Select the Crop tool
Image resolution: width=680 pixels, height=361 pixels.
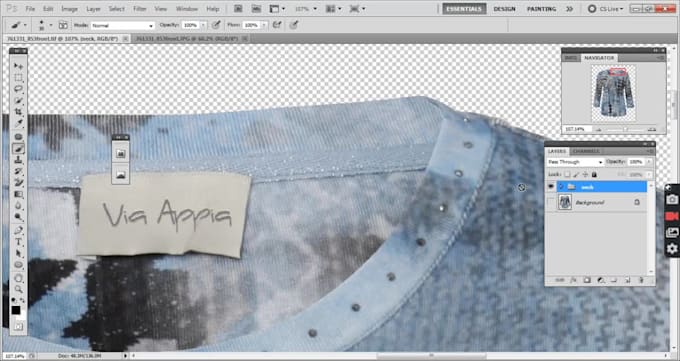click(18, 112)
